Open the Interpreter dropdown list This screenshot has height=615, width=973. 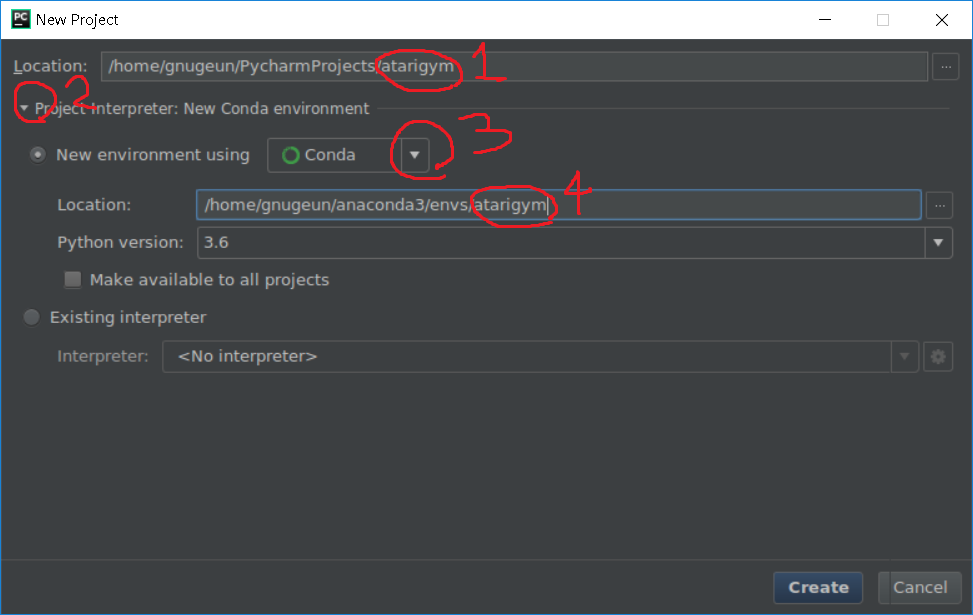[904, 357]
